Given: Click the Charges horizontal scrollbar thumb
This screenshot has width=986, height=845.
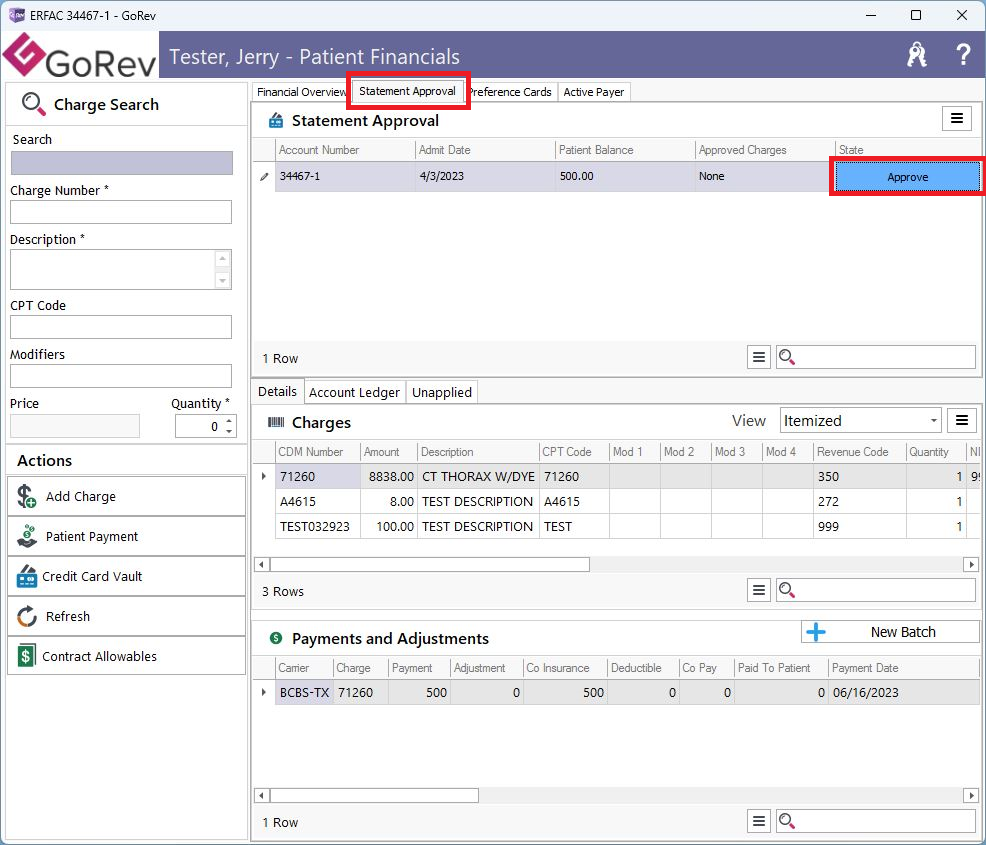Looking at the screenshot, I should (x=428, y=565).
